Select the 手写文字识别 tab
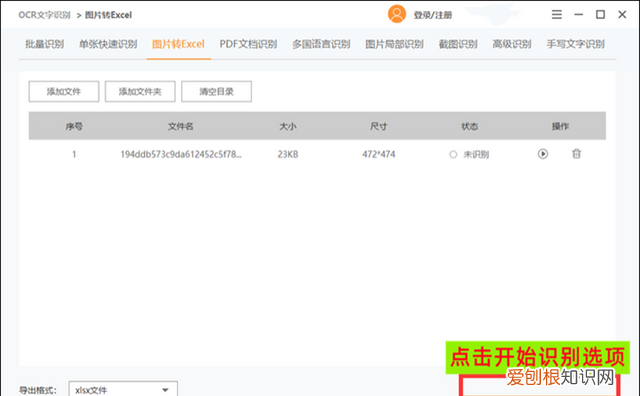 576,44
